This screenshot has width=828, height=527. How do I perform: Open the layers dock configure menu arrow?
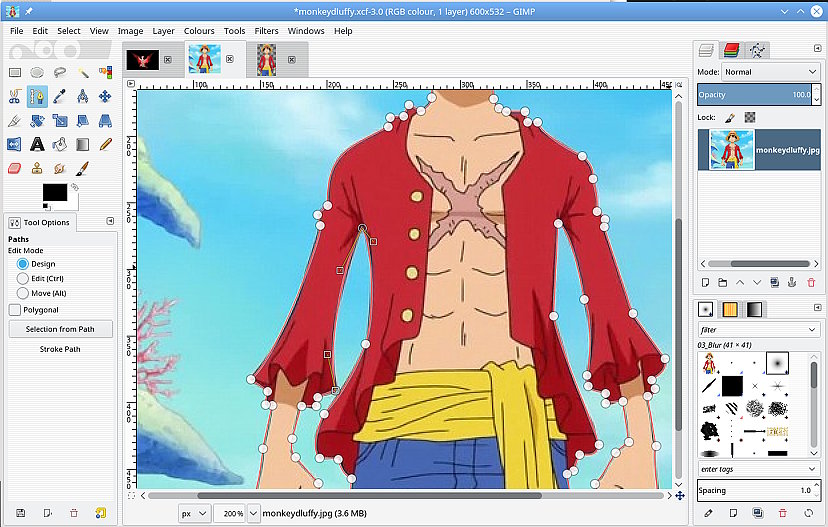pyautogui.click(x=817, y=49)
